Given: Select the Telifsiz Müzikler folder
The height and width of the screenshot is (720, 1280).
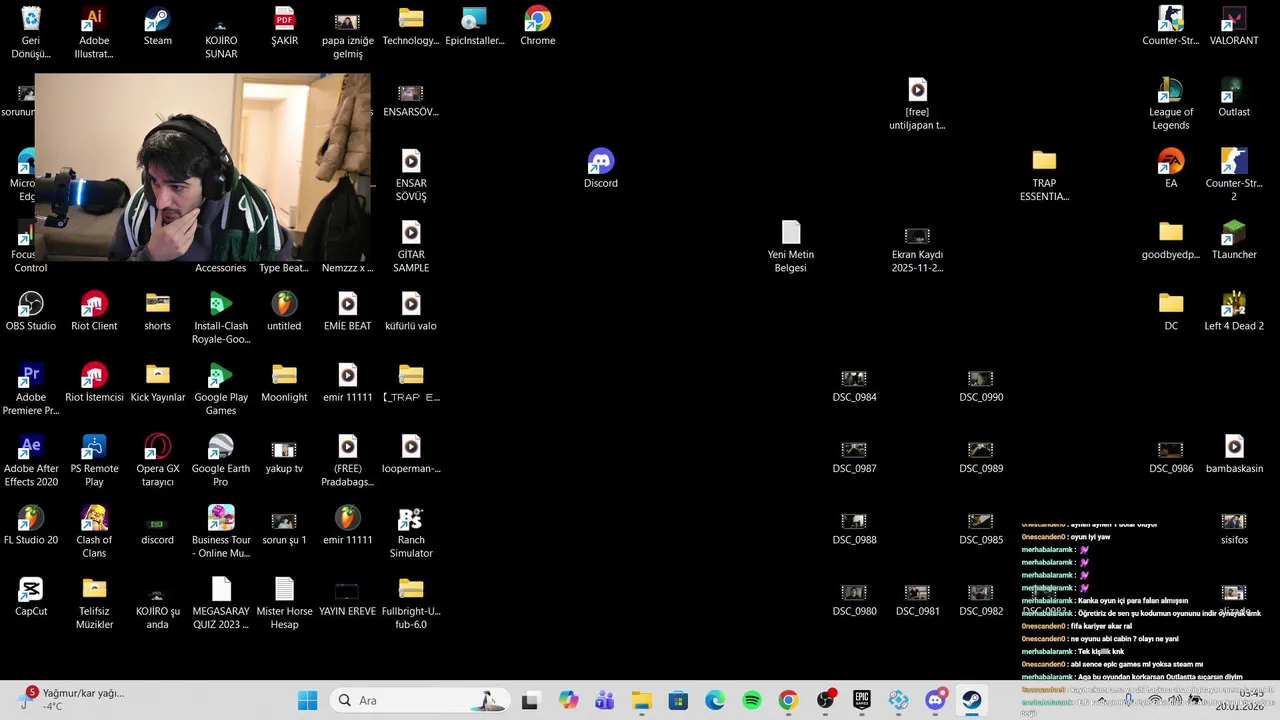Looking at the screenshot, I should pyautogui.click(x=94, y=604).
